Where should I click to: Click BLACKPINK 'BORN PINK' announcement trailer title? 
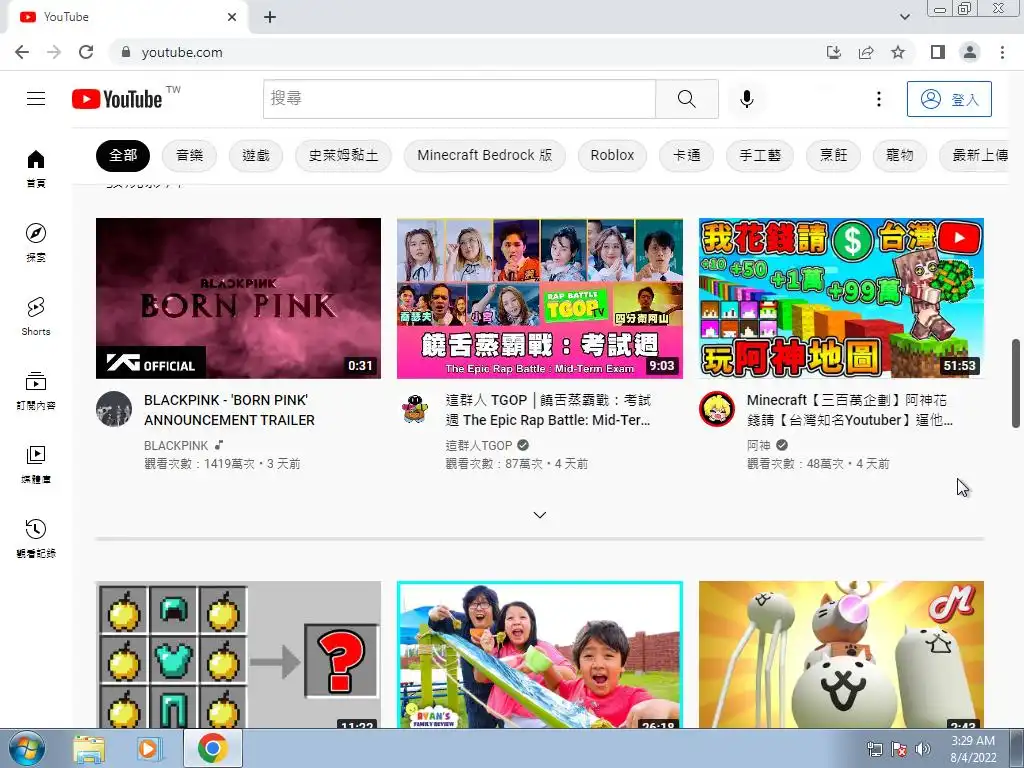229,410
